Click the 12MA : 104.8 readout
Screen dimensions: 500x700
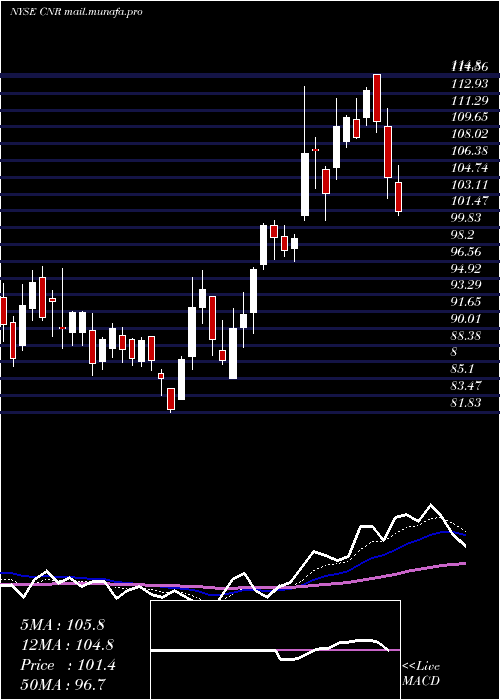coord(67,645)
